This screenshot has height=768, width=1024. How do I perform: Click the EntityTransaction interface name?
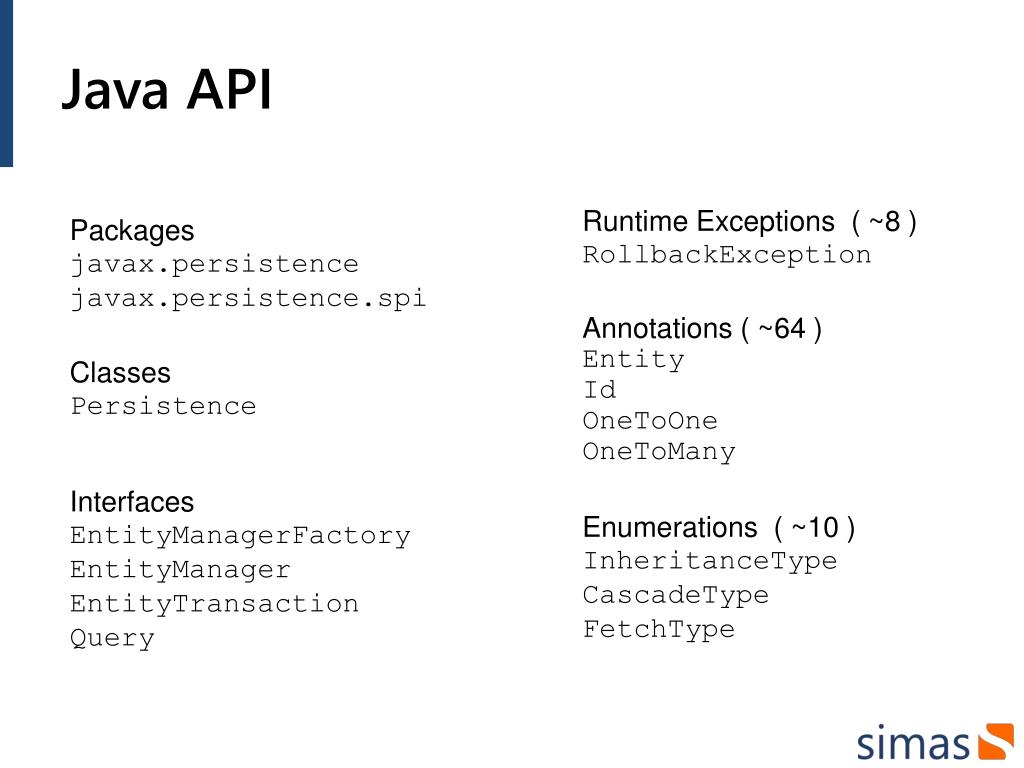coord(214,604)
